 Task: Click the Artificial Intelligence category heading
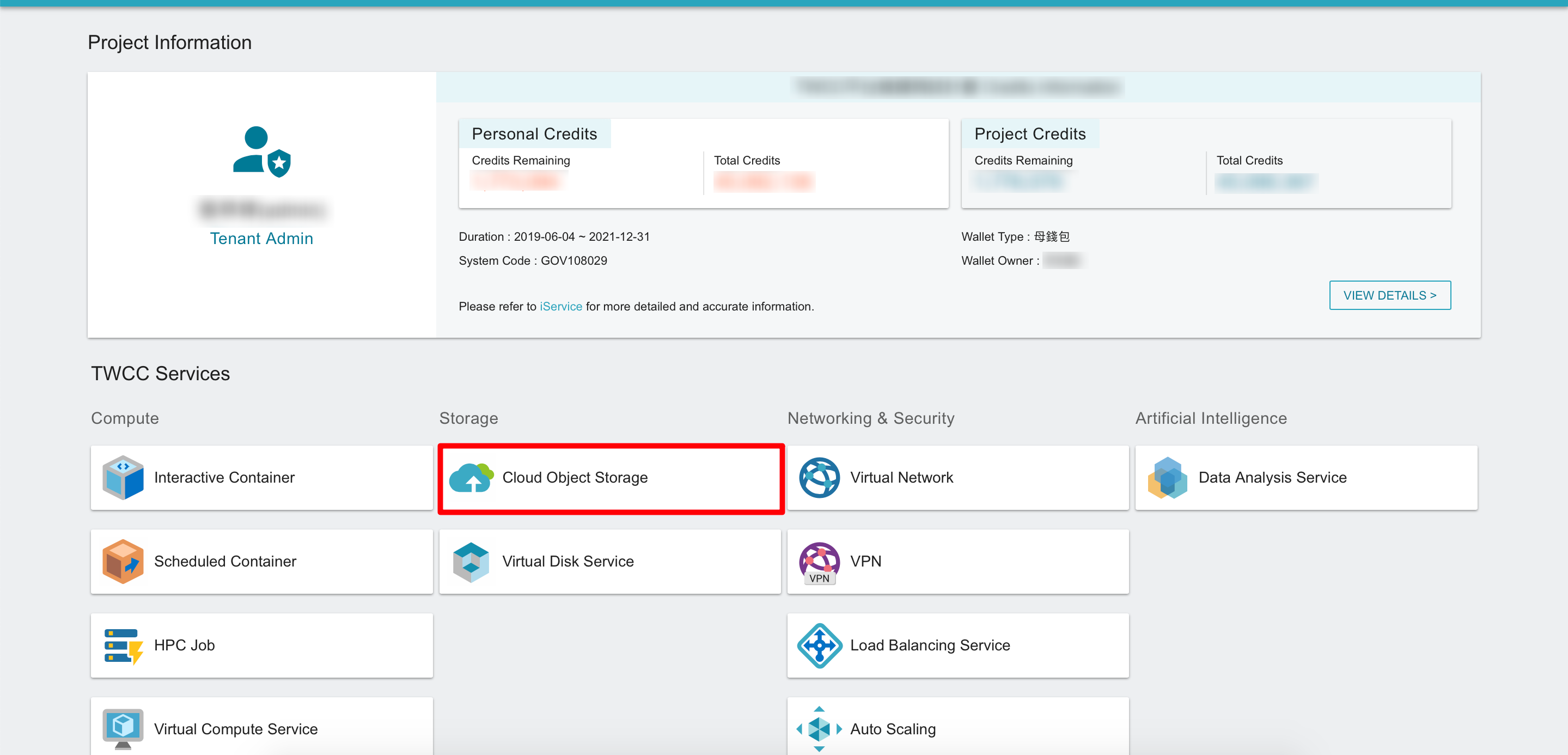click(1211, 418)
